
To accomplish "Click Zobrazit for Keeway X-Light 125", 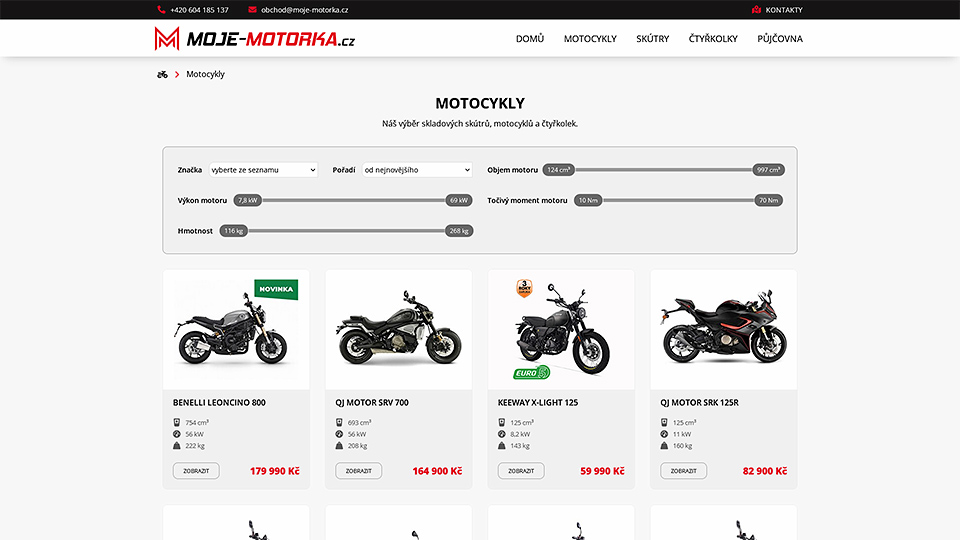I will [x=521, y=471].
